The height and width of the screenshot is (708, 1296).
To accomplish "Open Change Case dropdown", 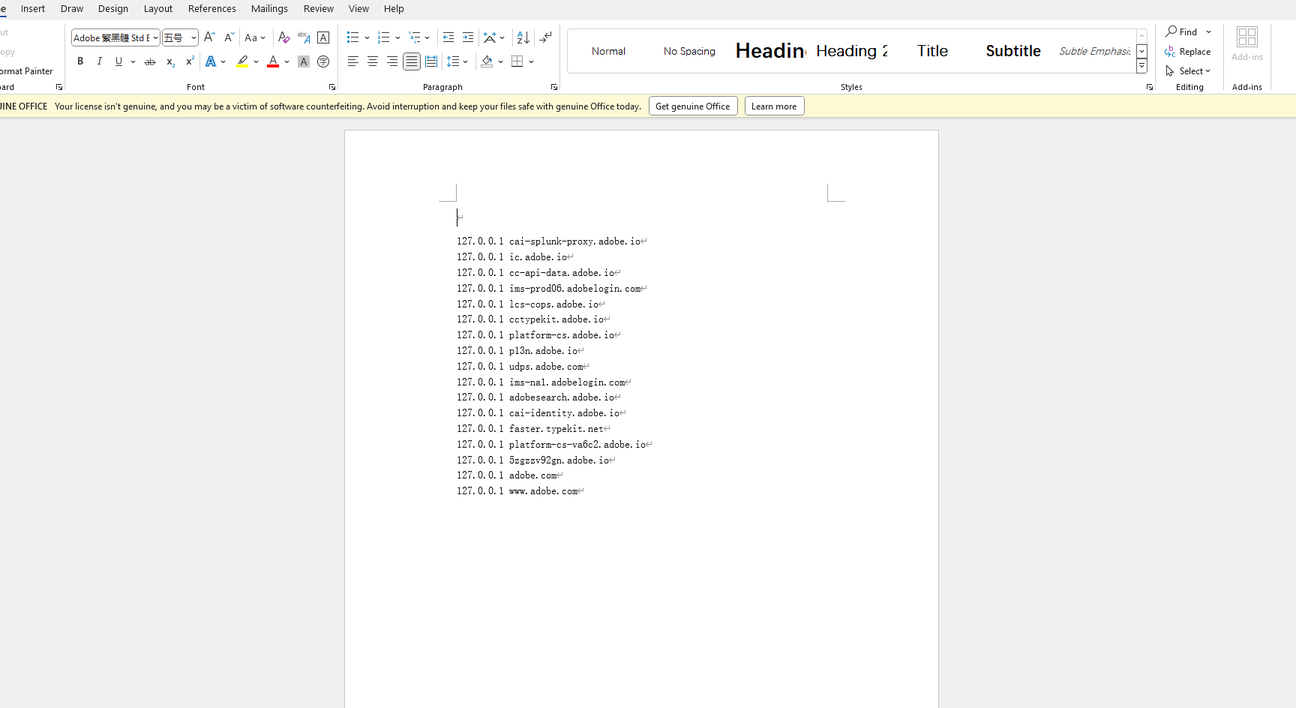I will click(255, 38).
